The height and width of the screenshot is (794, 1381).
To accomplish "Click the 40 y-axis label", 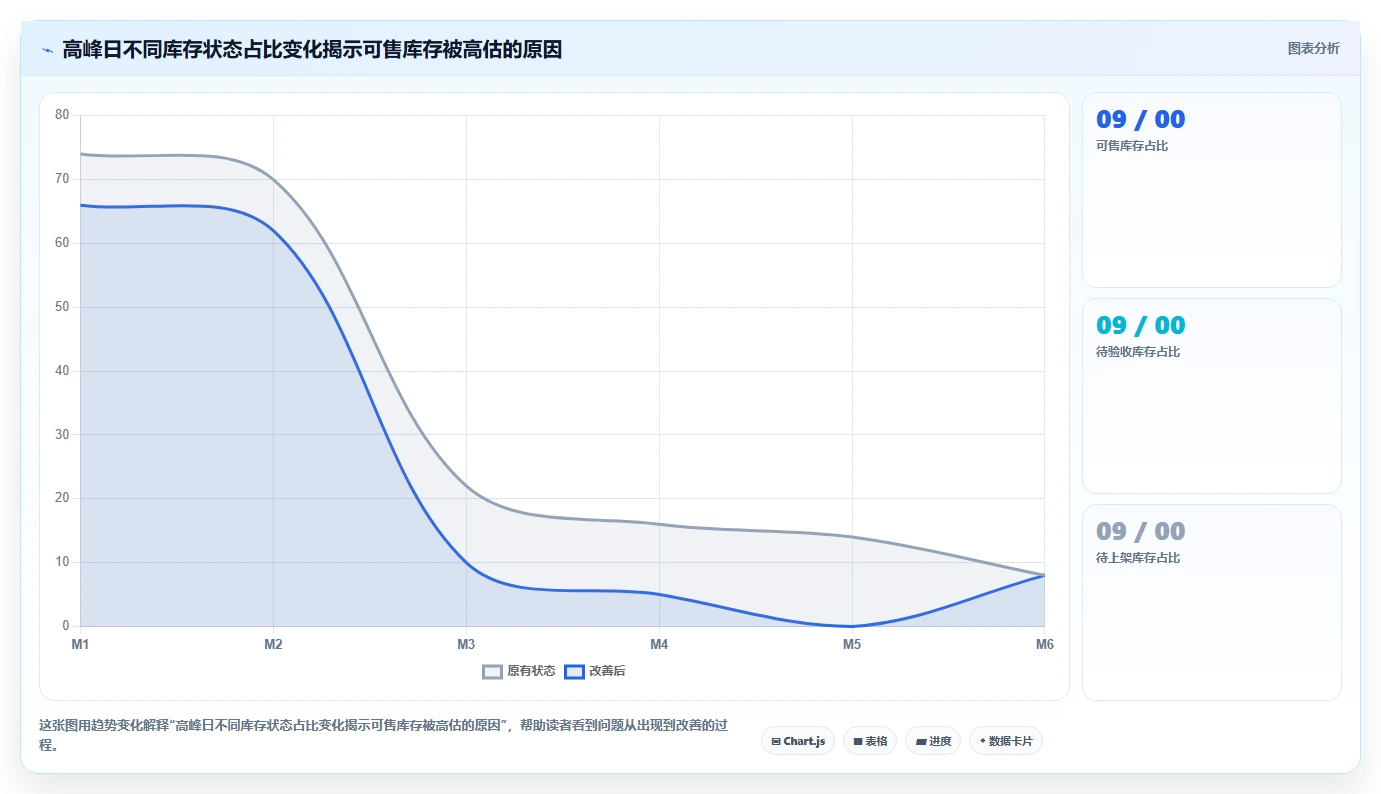I will click(x=62, y=371).
